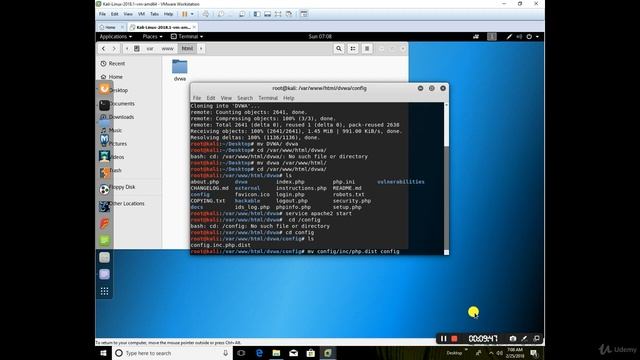The height and width of the screenshot is (360, 640).
Task: Open the Places menu in the Kali top bar
Action: tap(152, 37)
